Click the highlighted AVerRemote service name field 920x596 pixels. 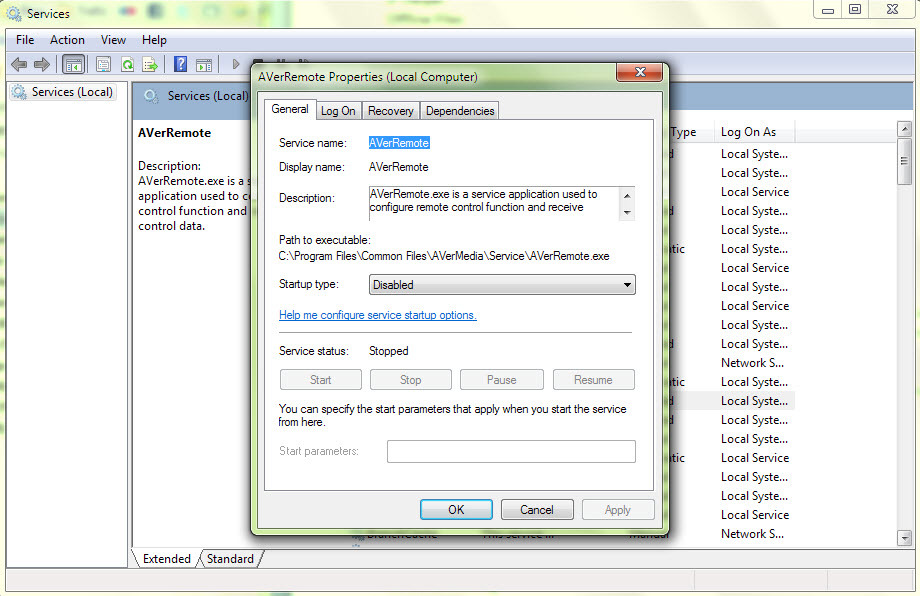click(x=399, y=143)
